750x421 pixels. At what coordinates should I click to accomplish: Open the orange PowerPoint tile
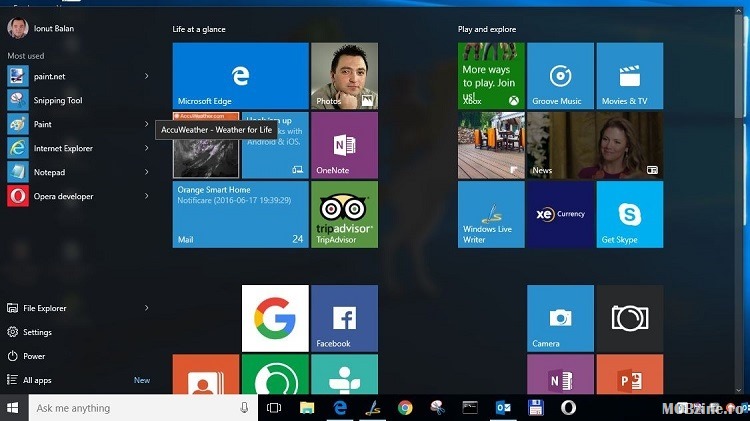tap(629, 374)
